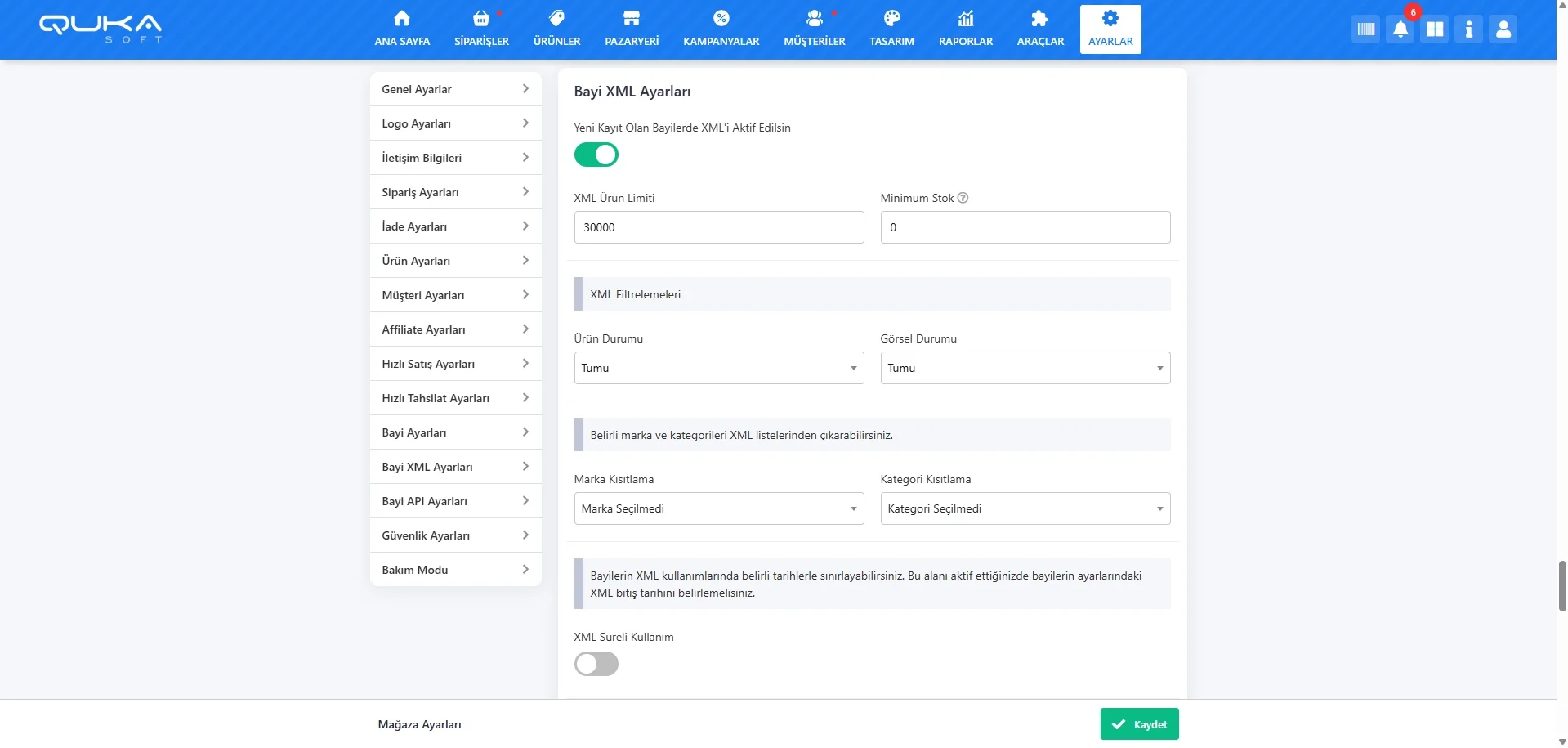Screen dimensions: 1568x748
Task: Disable XML for newly registered dealers toggle
Action: 596,155
